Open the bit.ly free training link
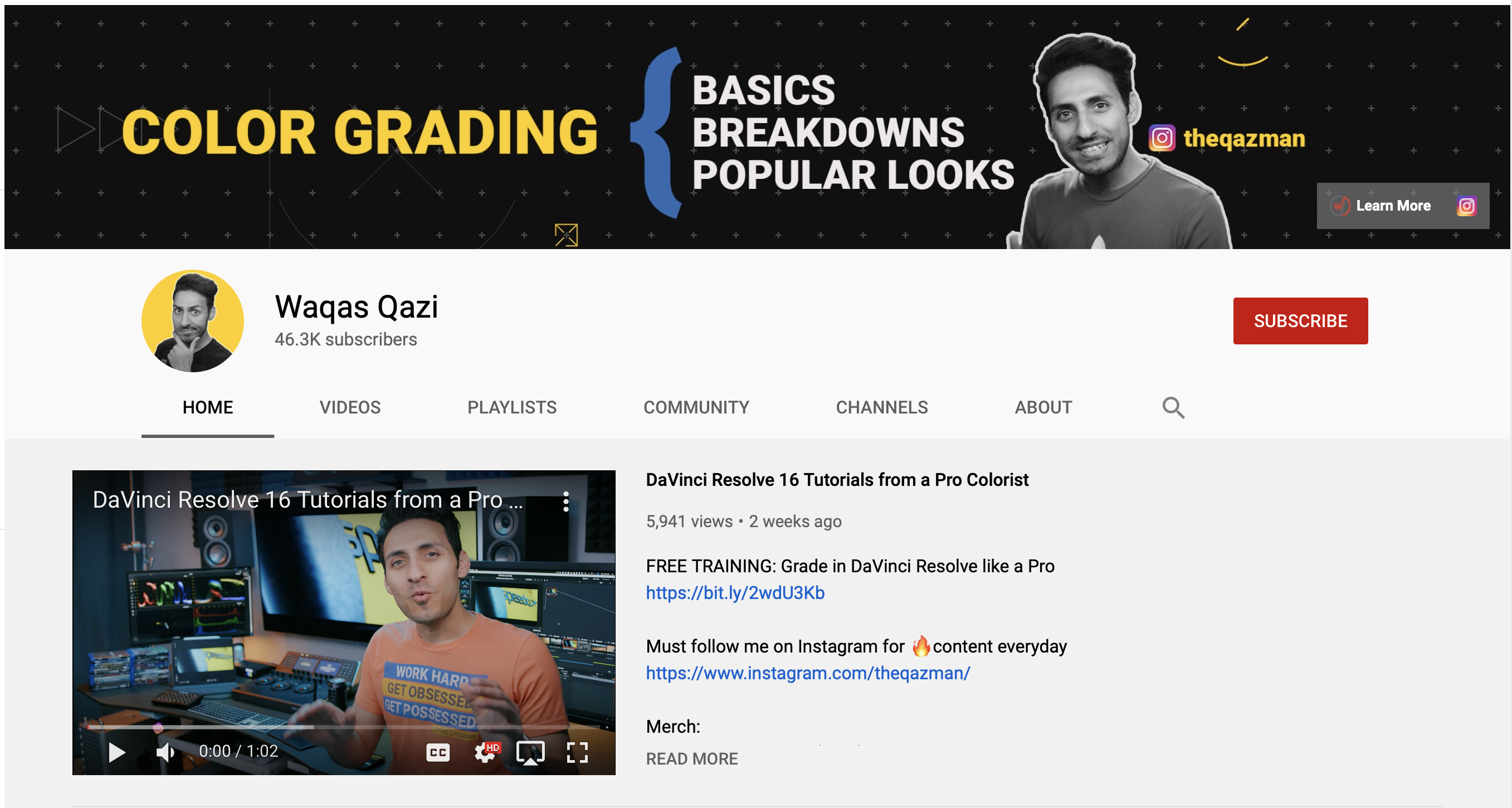Screen dimensions: 1512x808 coord(735,593)
